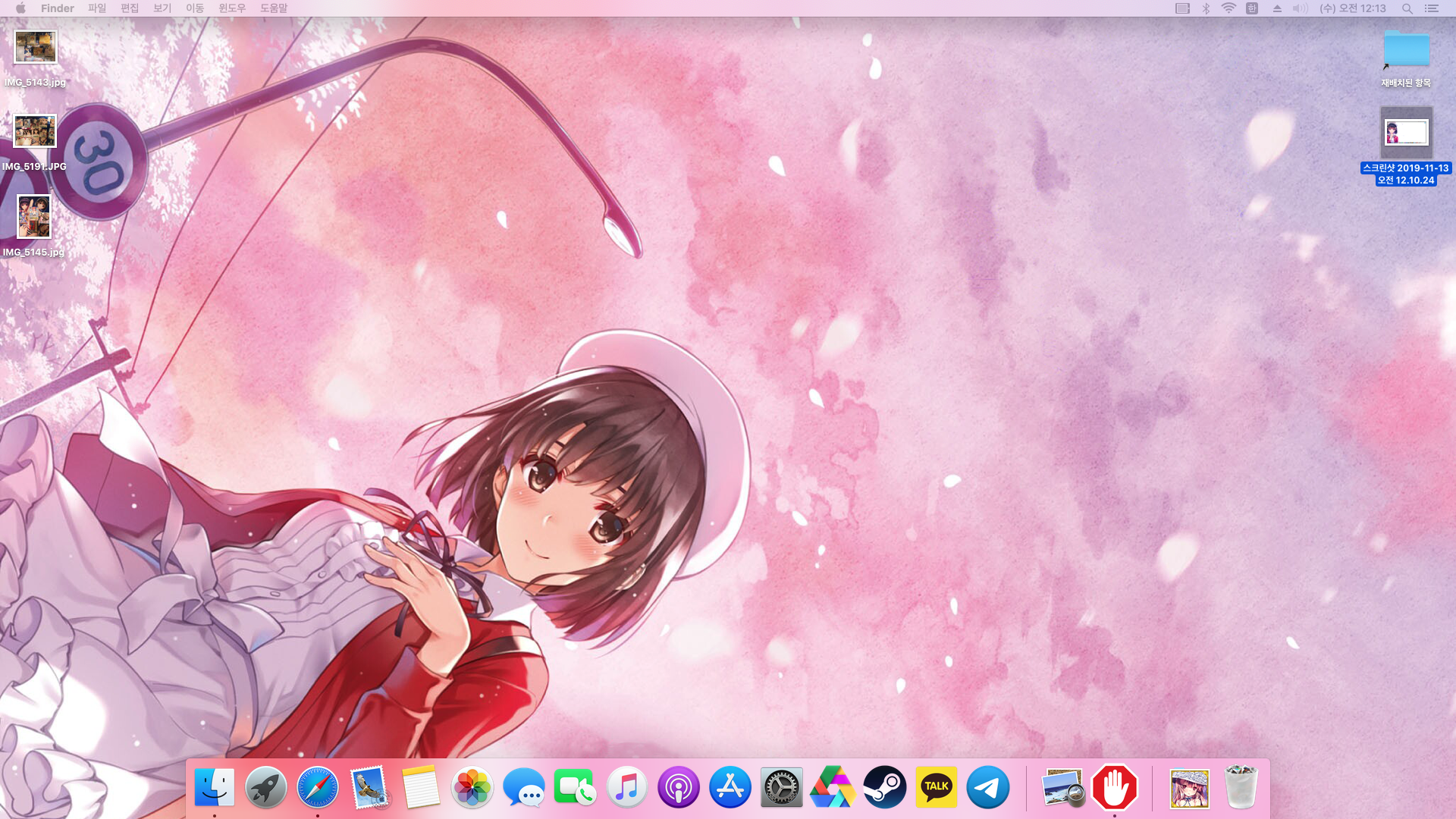Viewport: 1456px width, 819px height.
Task: Click the eject icon in menu bar
Action: click(x=1277, y=8)
